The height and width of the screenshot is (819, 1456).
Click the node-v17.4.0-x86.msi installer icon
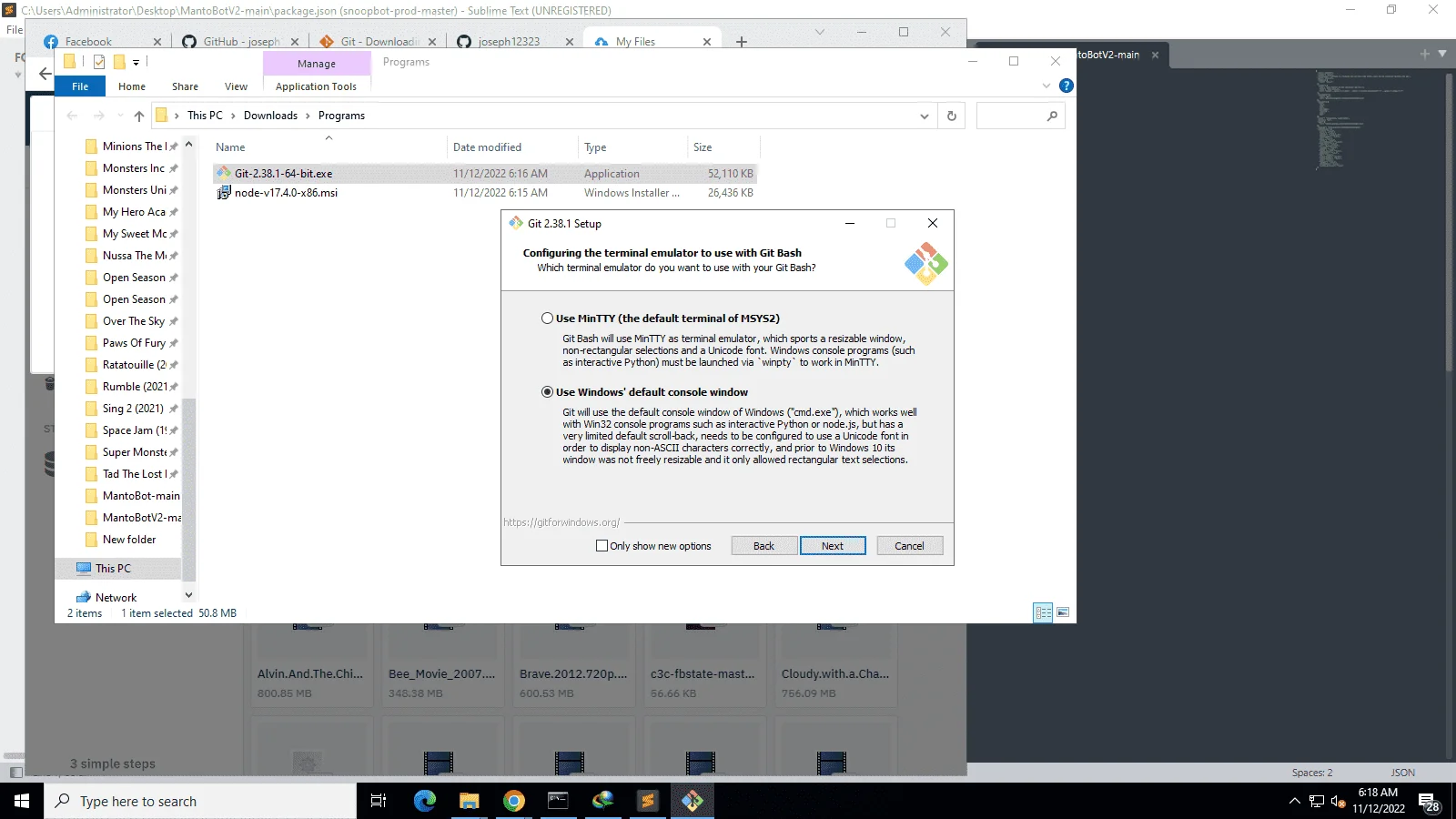pyautogui.click(x=224, y=193)
